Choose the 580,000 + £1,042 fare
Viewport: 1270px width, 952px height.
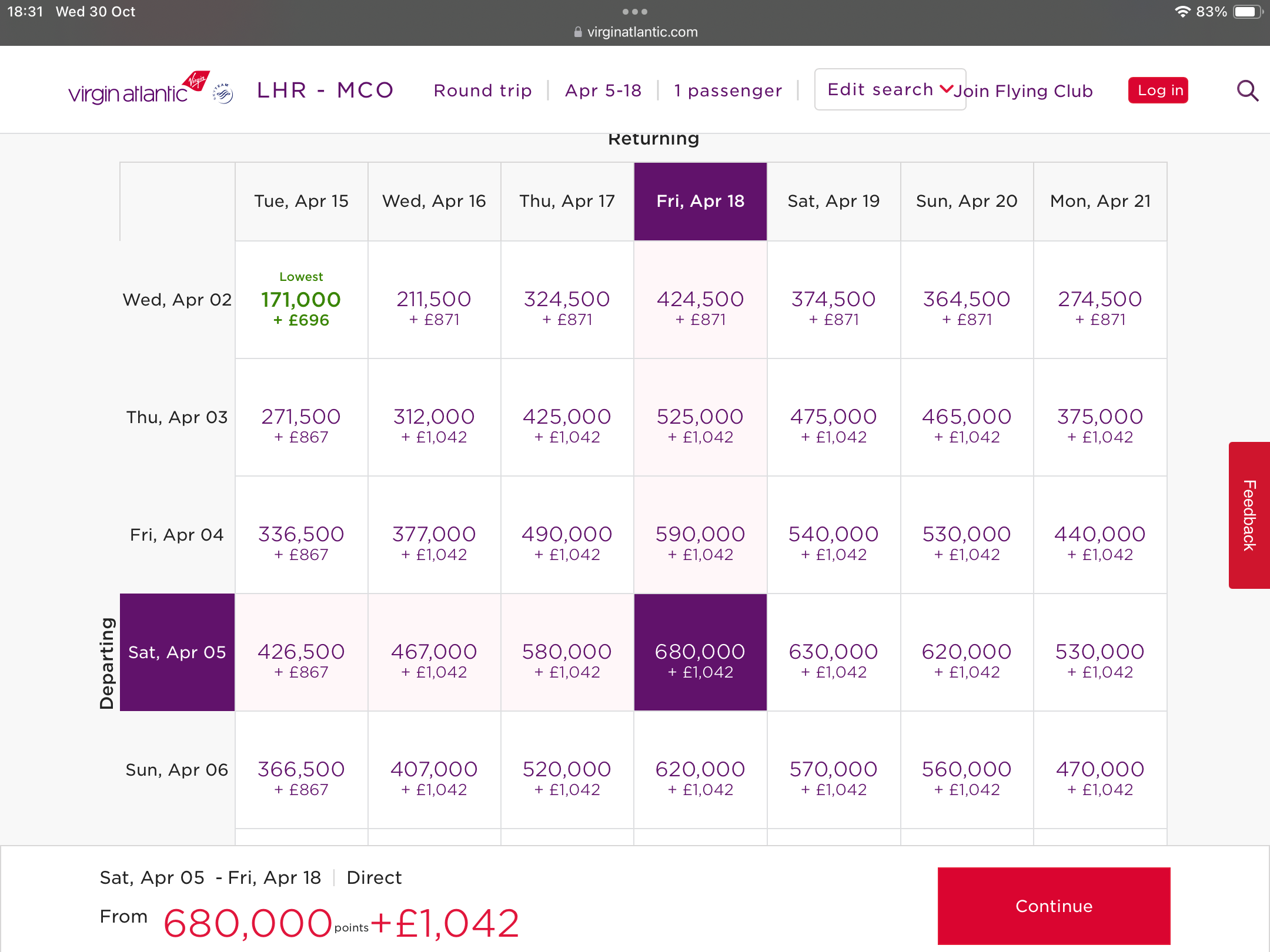(x=567, y=652)
